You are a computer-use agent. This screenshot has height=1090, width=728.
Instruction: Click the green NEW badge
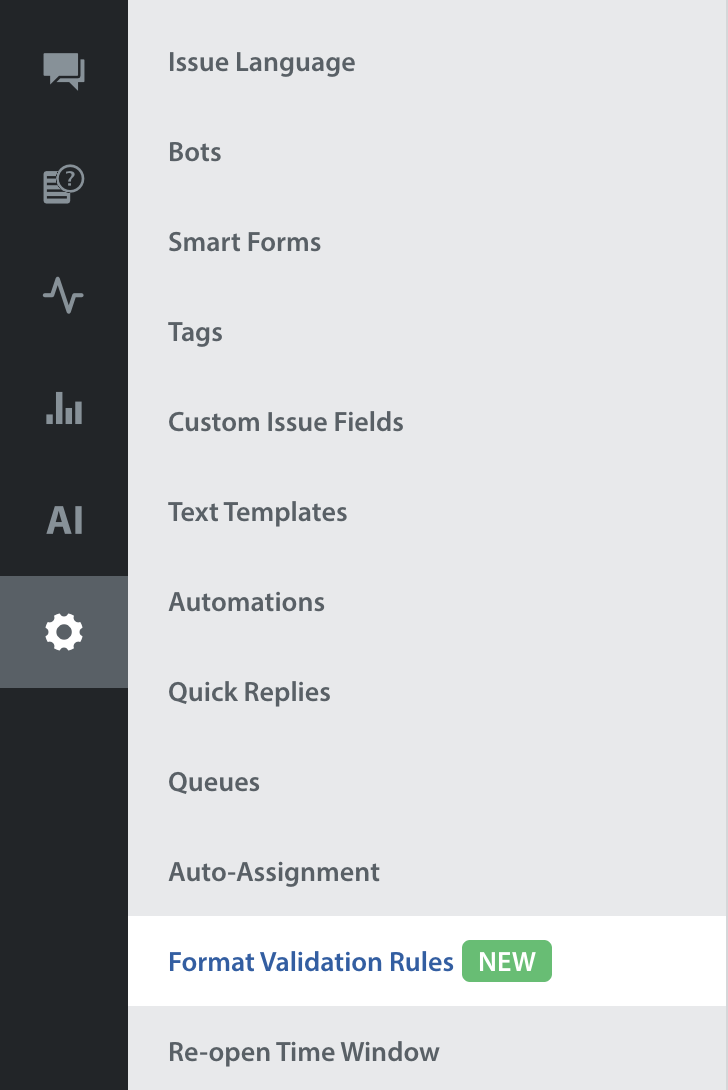[x=507, y=962]
